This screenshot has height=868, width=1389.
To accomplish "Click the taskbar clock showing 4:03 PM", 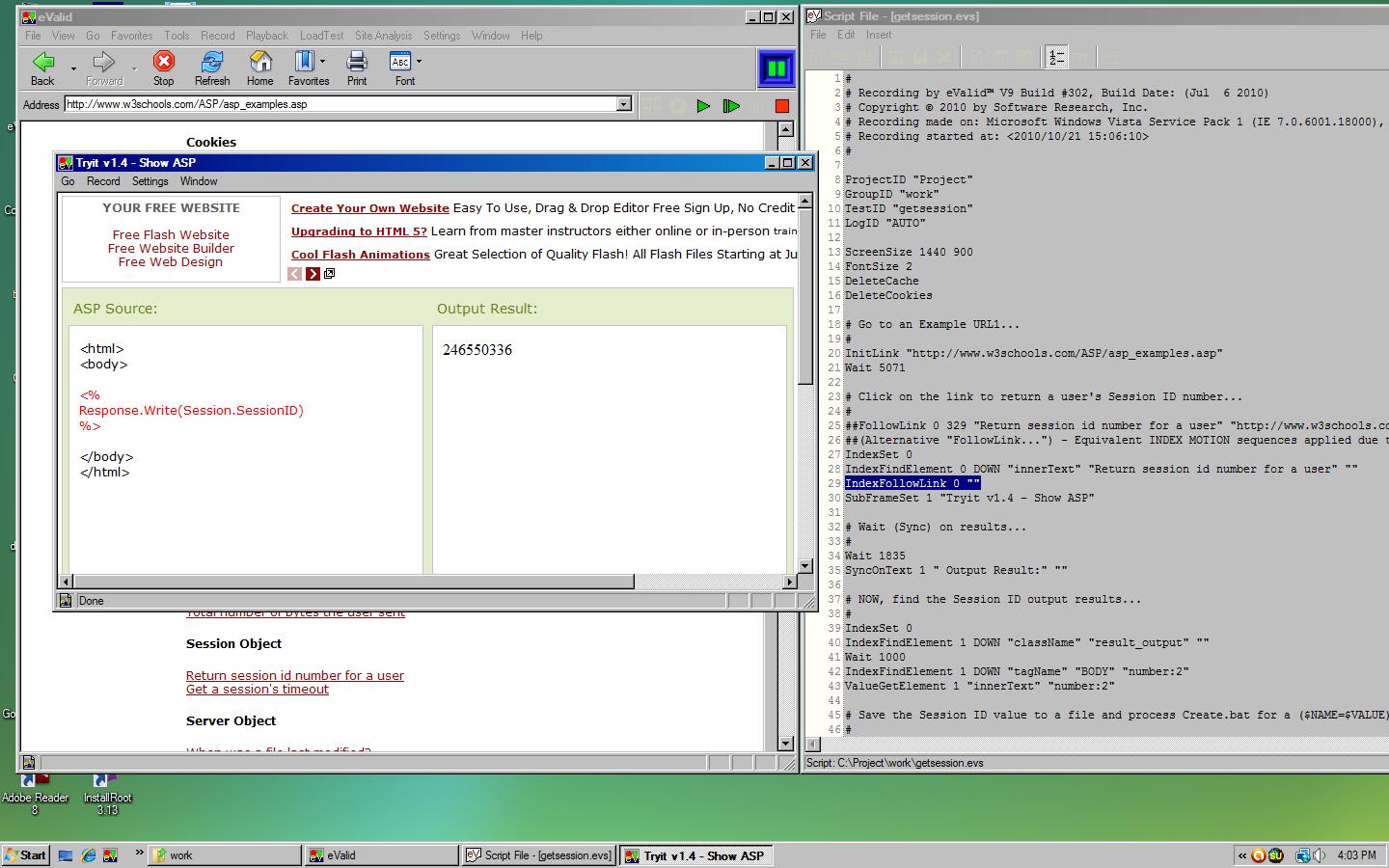I will [x=1356, y=855].
